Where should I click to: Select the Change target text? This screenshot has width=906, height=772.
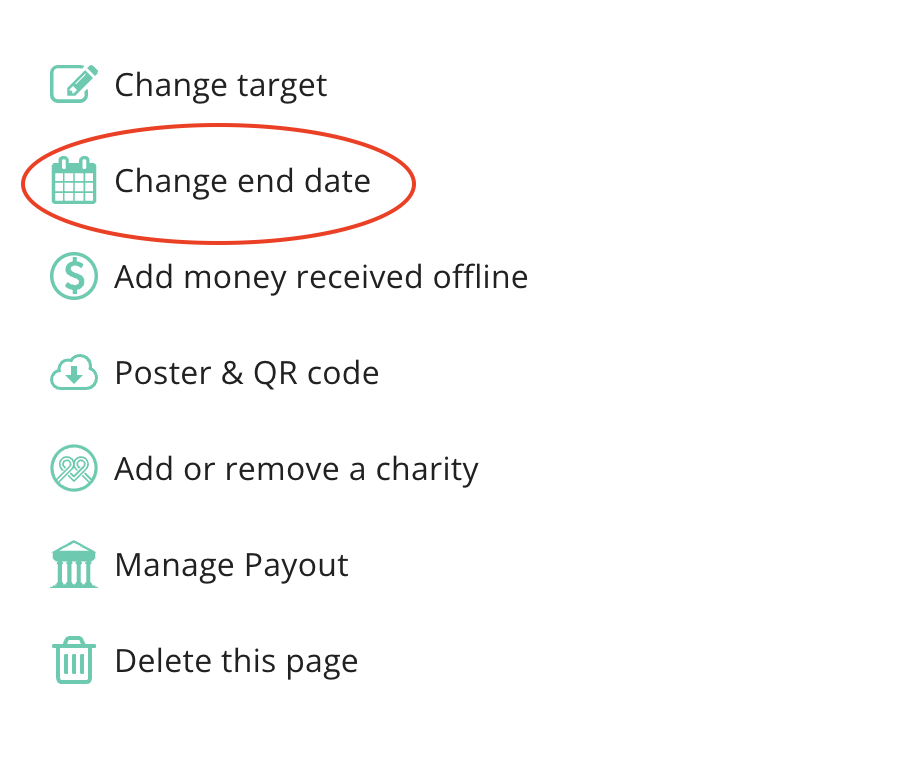221,86
